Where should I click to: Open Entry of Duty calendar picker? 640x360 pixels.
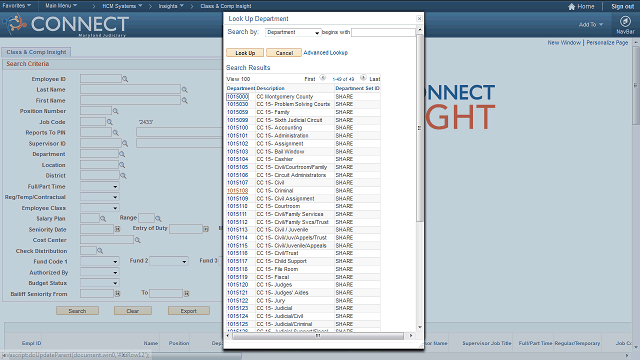pyautogui.click(x=206, y=229)
